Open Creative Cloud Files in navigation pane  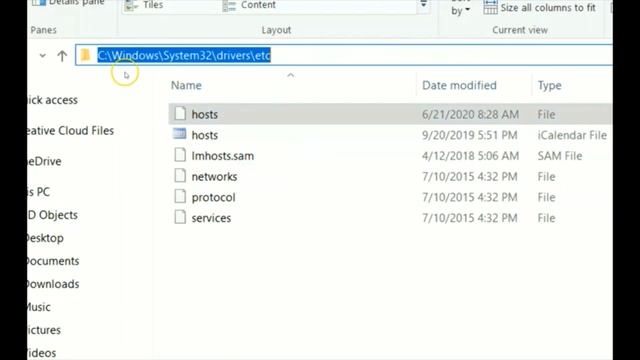(x=71, y=131)
